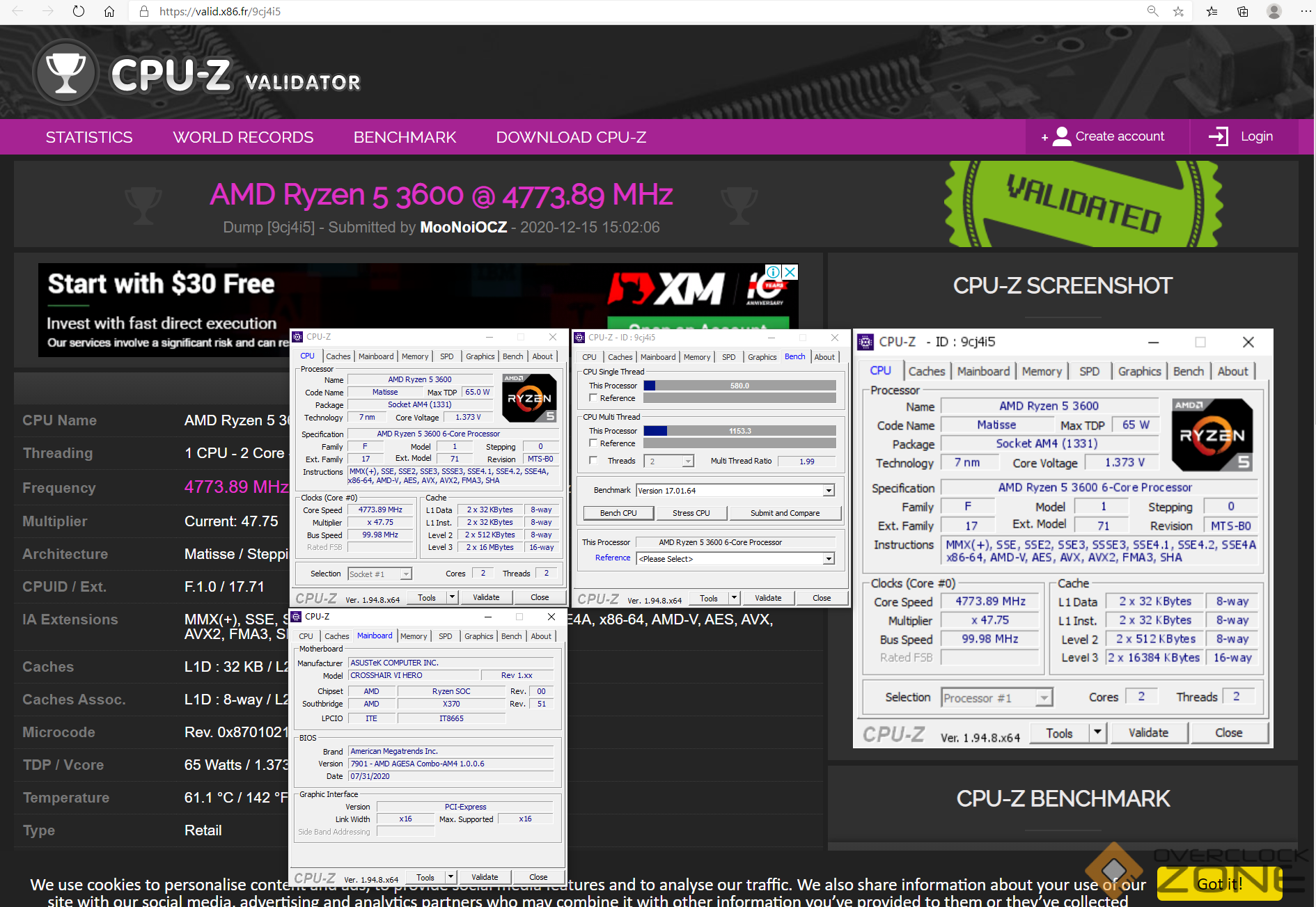
Task: Click the Ryzen 5 logo in the small CPU window
Action: (529, 398)
